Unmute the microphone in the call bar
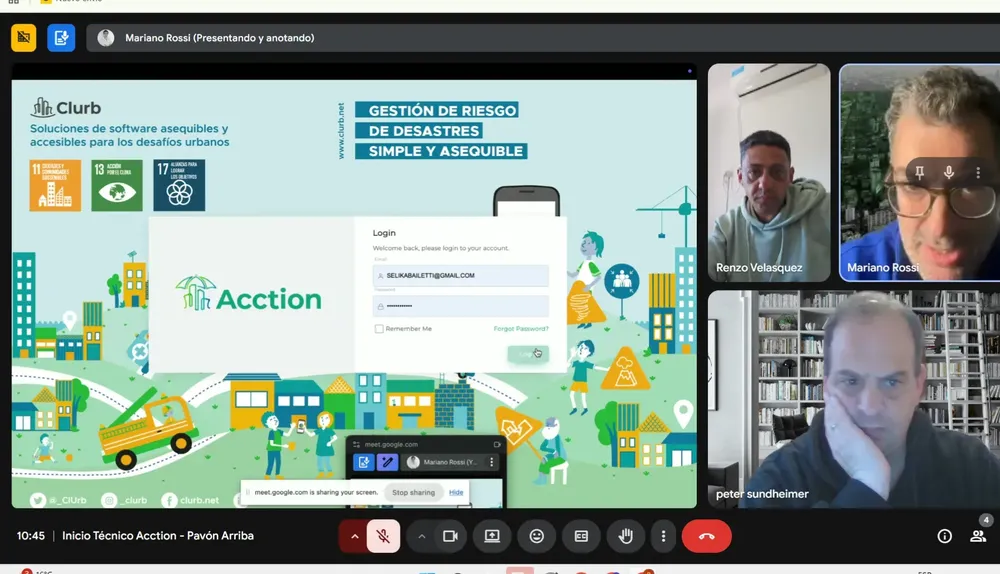 pyautogui.click(x=382, y=536)
